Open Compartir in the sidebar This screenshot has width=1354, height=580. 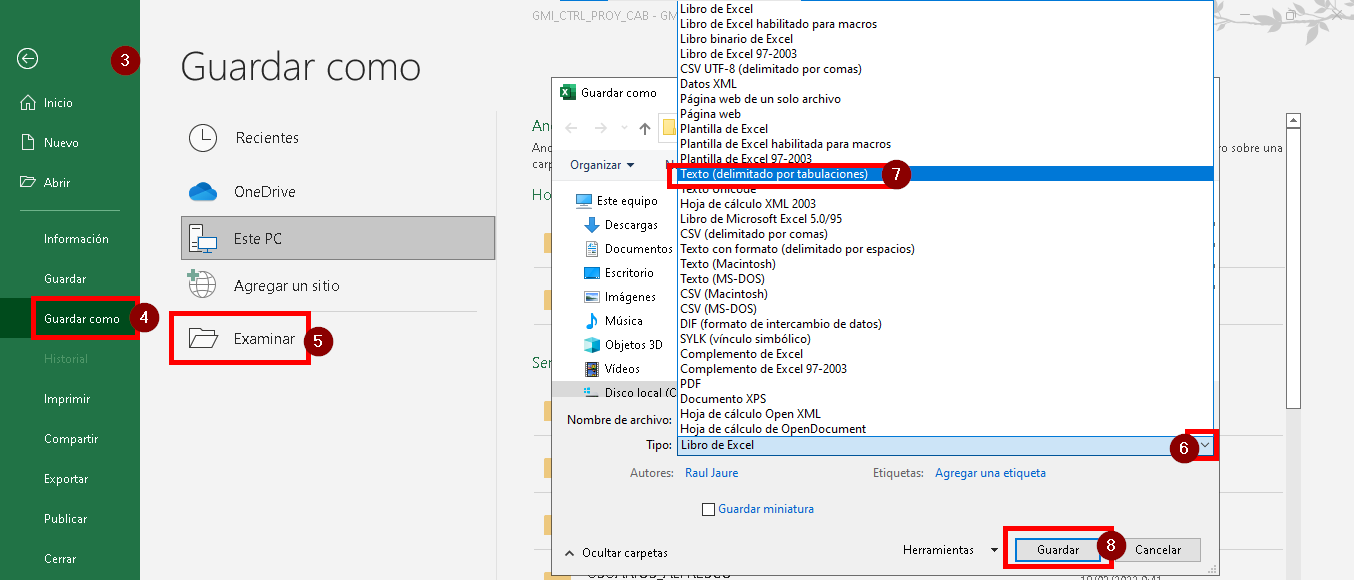tap(71, 439)
